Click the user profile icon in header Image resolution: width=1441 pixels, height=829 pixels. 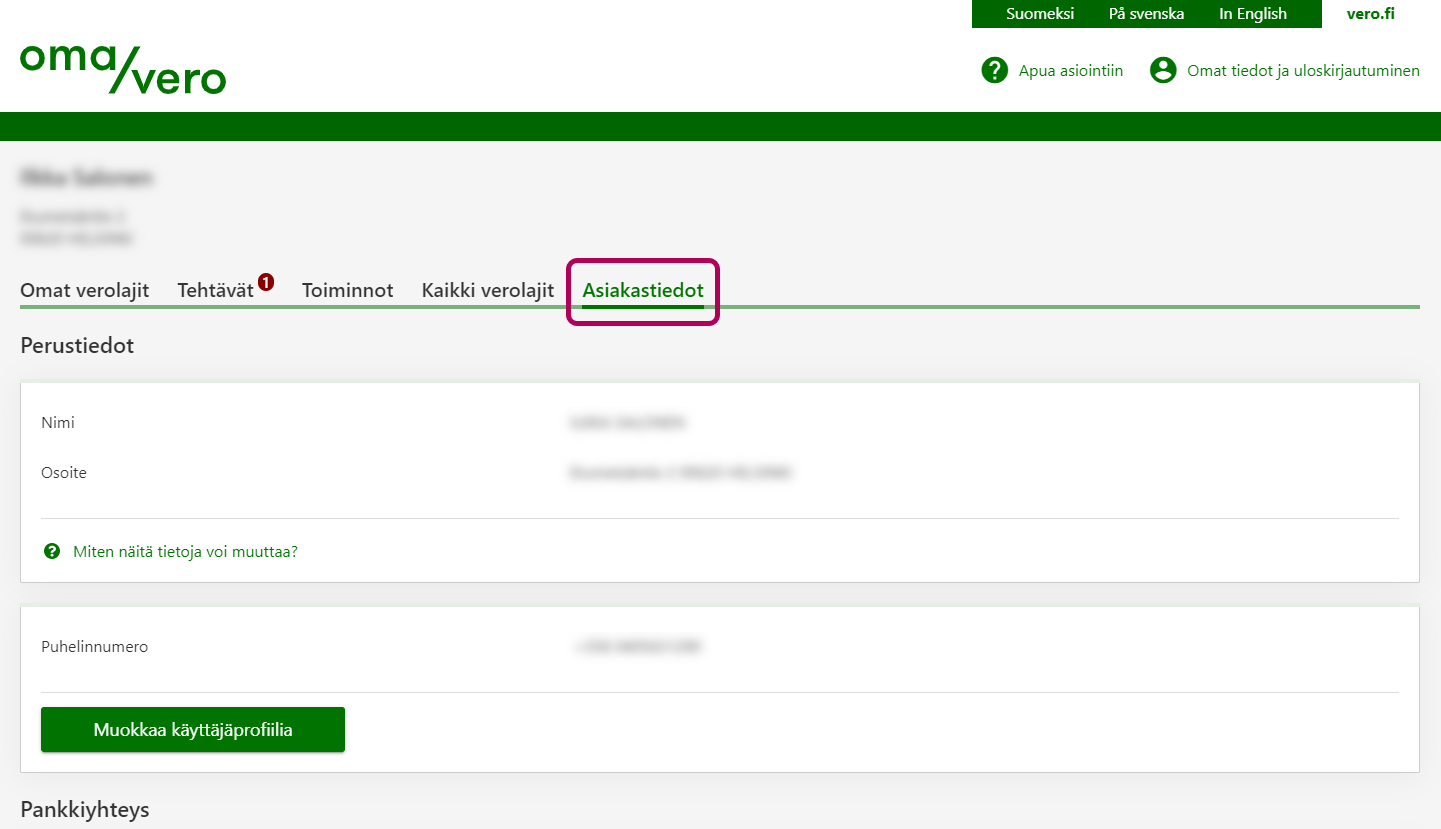1163,70
